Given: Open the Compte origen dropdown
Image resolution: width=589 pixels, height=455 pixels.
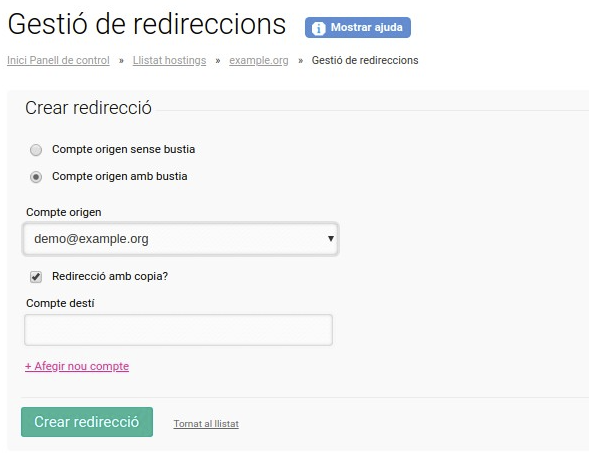Looking at the screenshot, I should tap(181, 239).
